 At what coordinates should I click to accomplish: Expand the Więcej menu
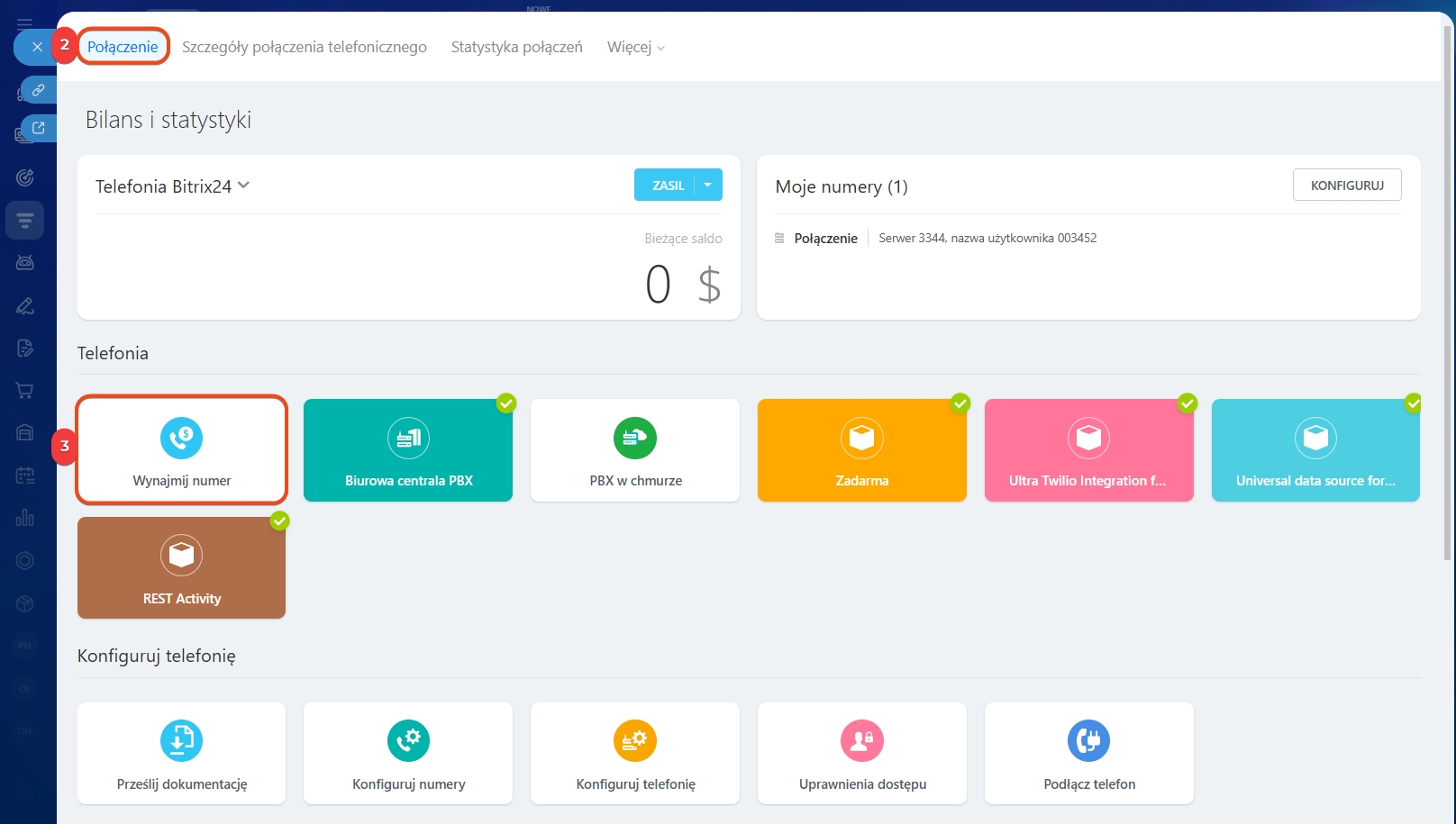coord(635,47)
